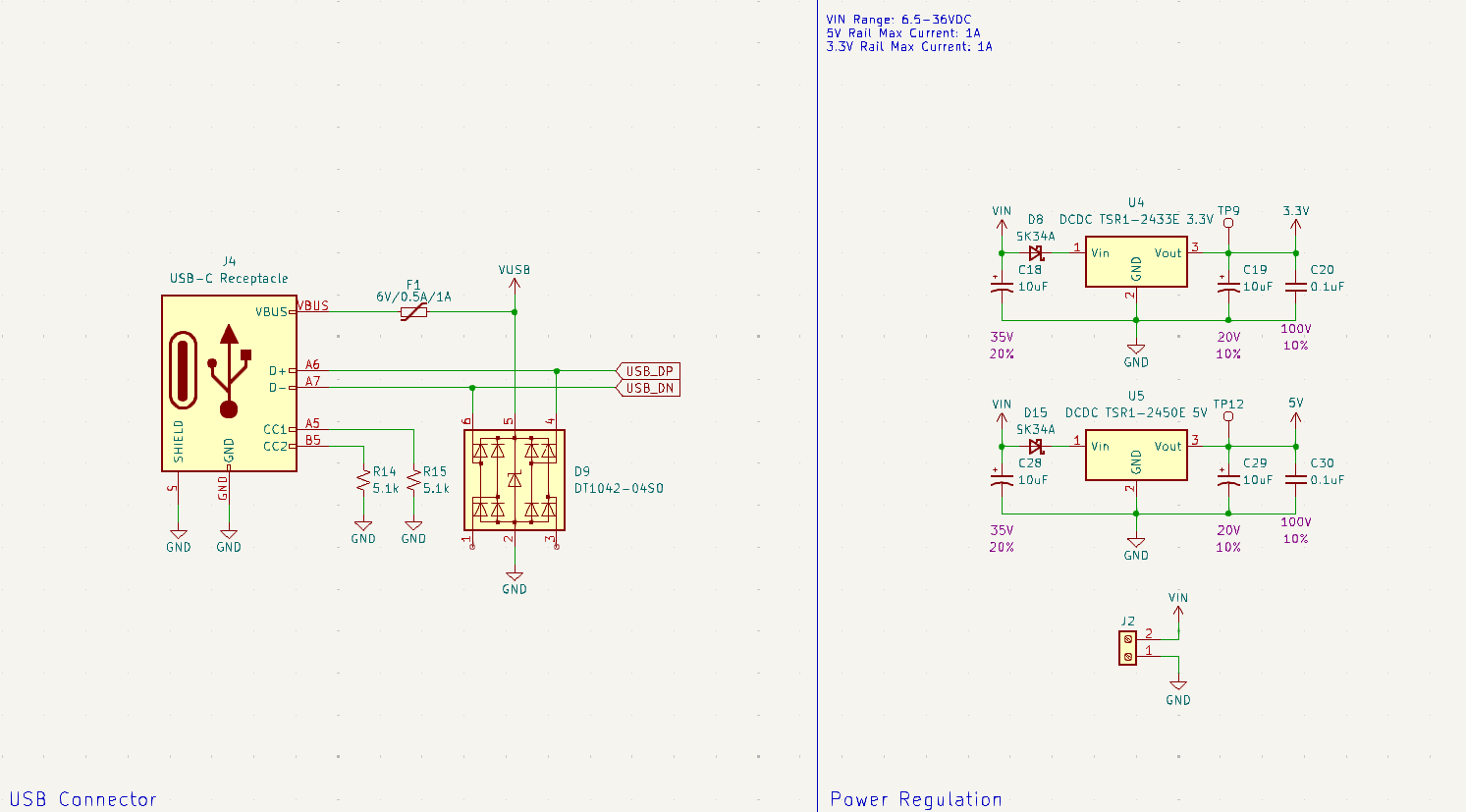This screenshot has width=1466, height=812.
Task: Click the '3.3V Rail Max Current: 1A' note
Action: (909, 46)
